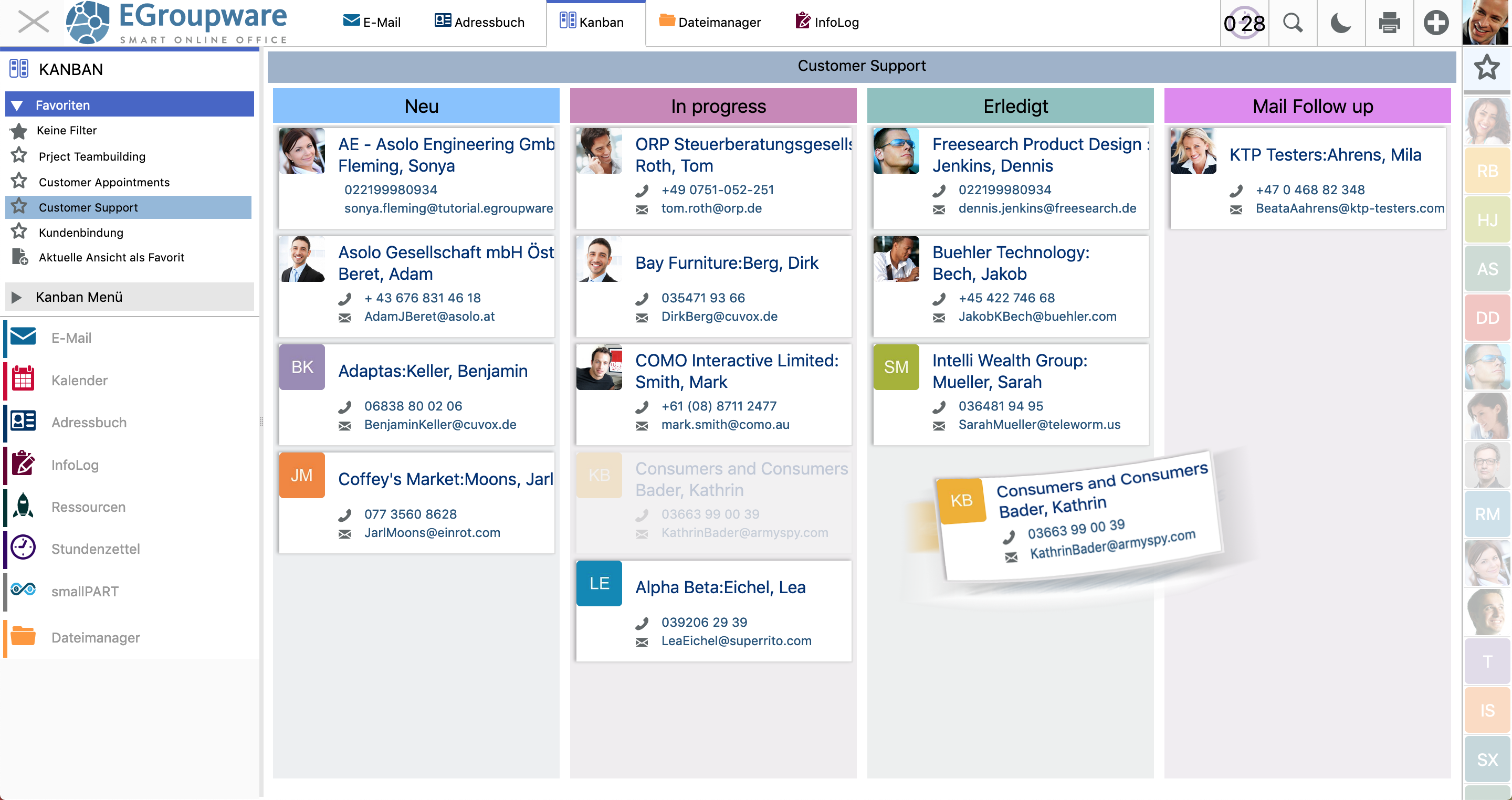This screenshot has width=1512, height=800.
Task: Open Sonya Fleming contact photo thumbnail
Action: pyautogui.click(x=302, y=151)
